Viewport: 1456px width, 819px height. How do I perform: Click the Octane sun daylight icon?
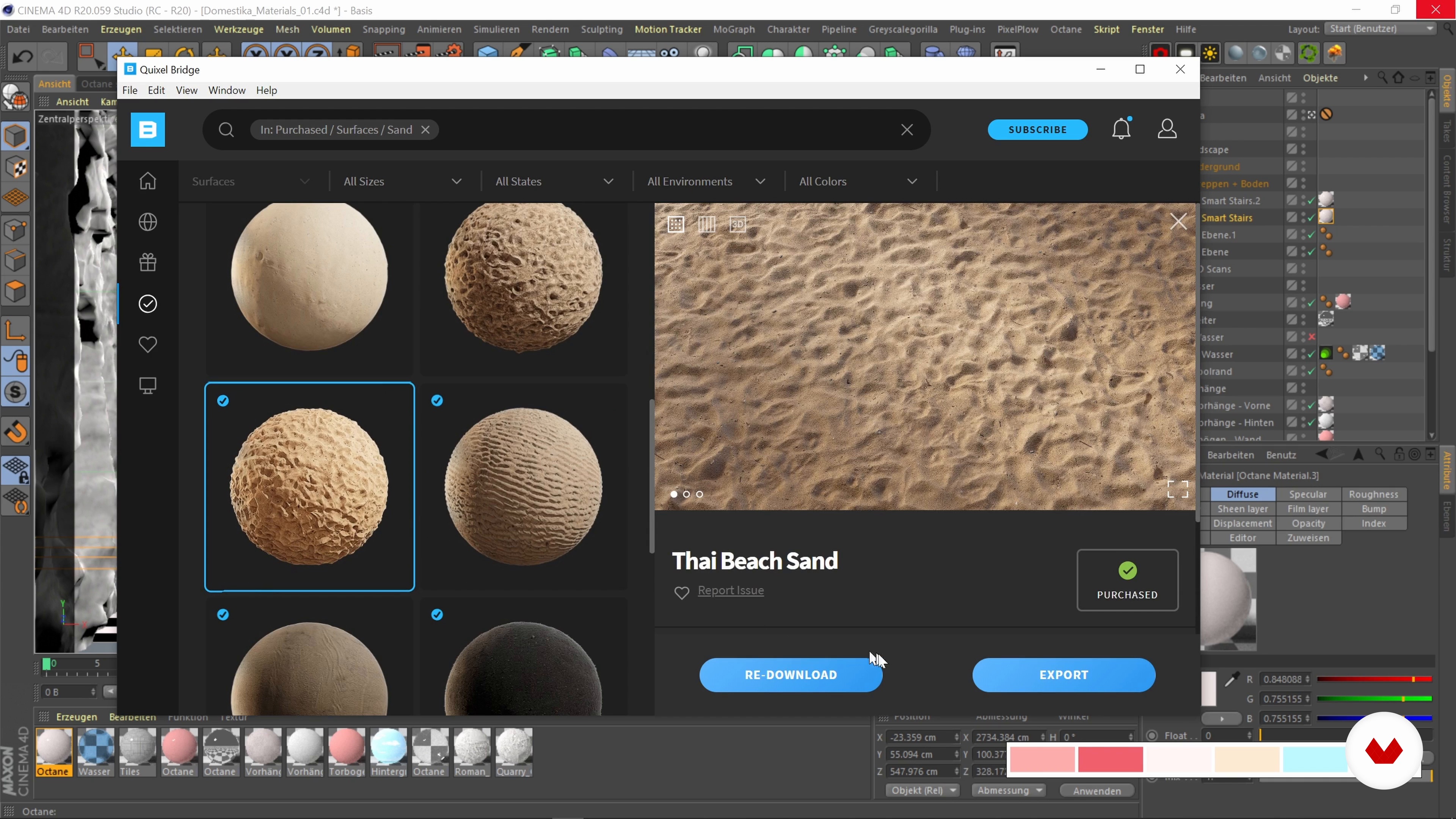tap(1210, 53)
